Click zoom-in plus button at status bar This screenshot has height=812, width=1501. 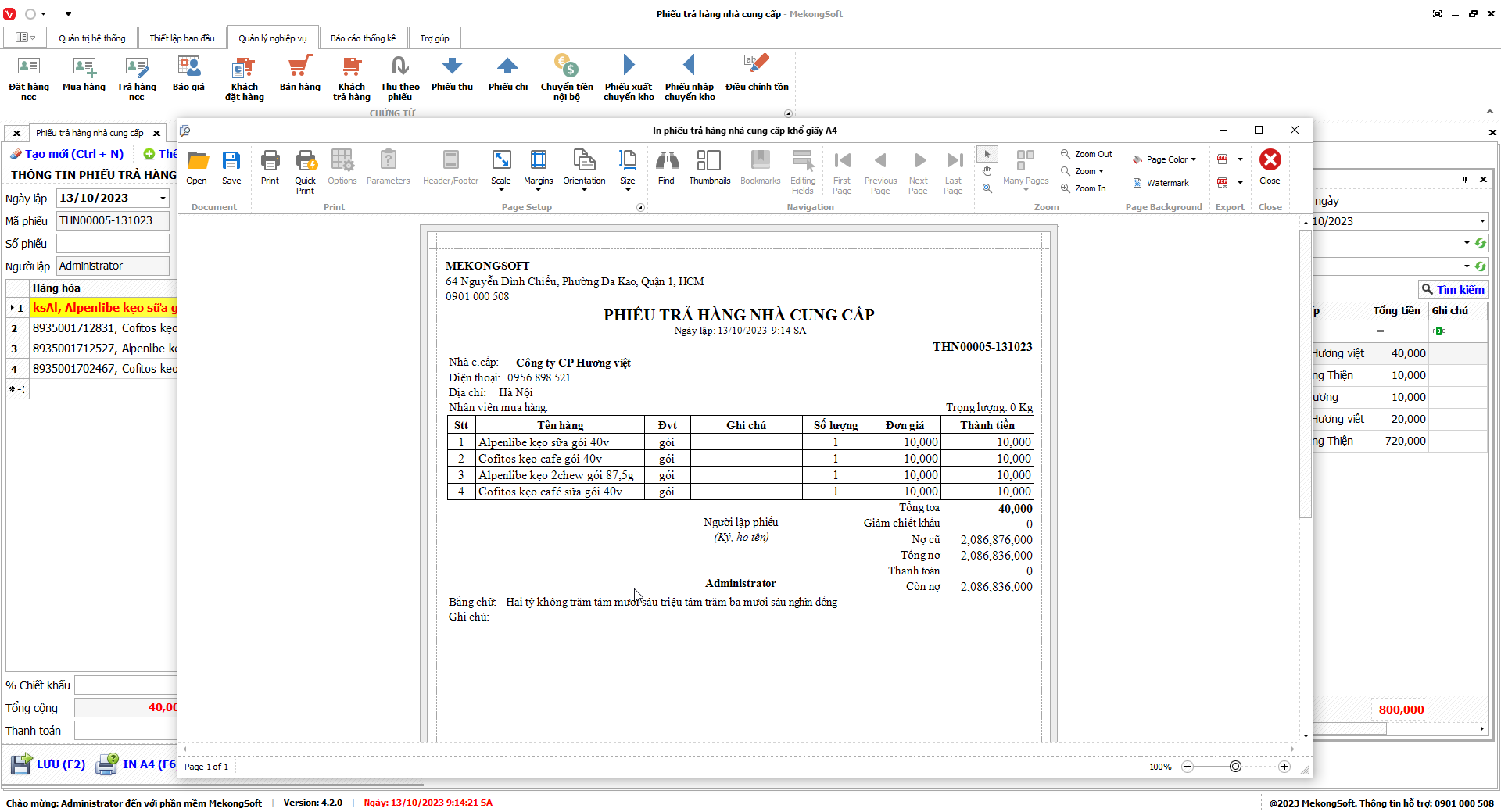click(x=1284, y=767)
